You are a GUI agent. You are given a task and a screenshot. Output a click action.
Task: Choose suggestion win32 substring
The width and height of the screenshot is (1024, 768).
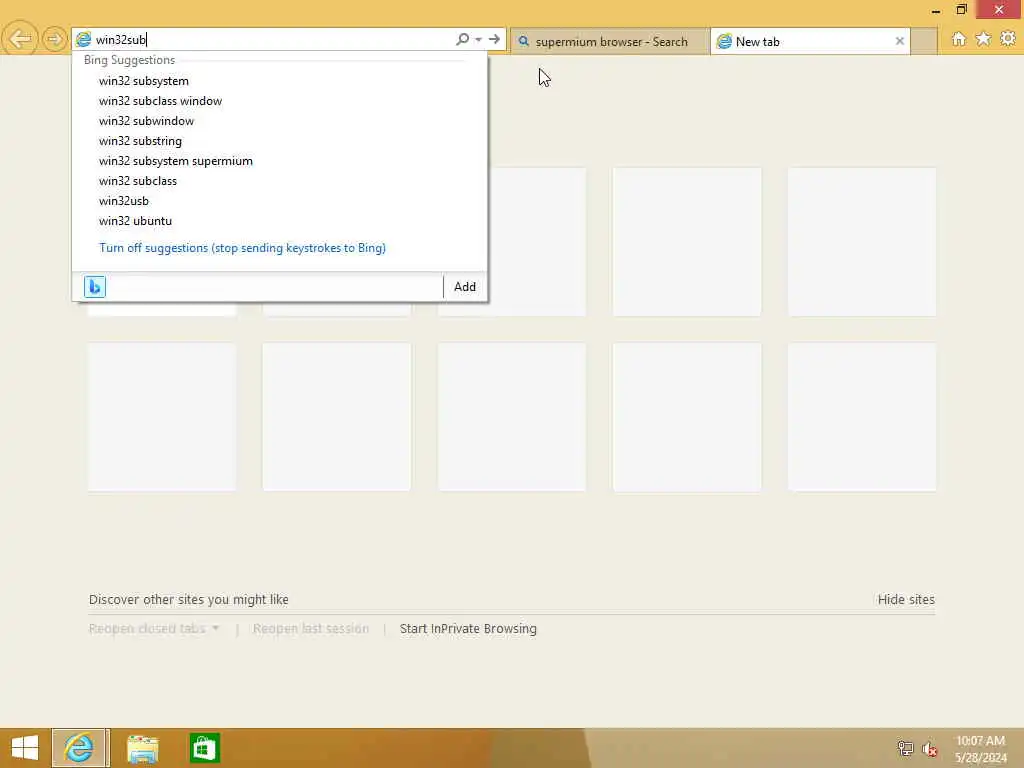click(x=140, y=141)
